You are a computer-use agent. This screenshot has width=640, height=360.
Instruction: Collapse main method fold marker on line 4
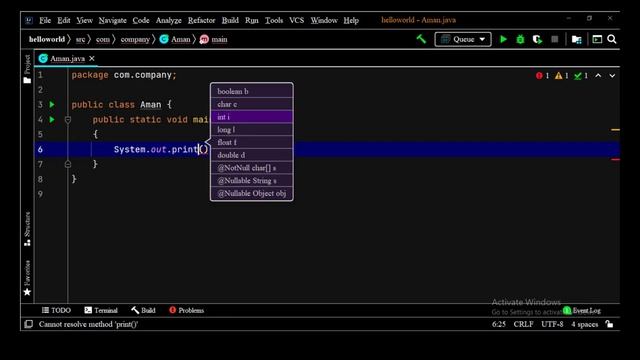(x=68, y=120)
